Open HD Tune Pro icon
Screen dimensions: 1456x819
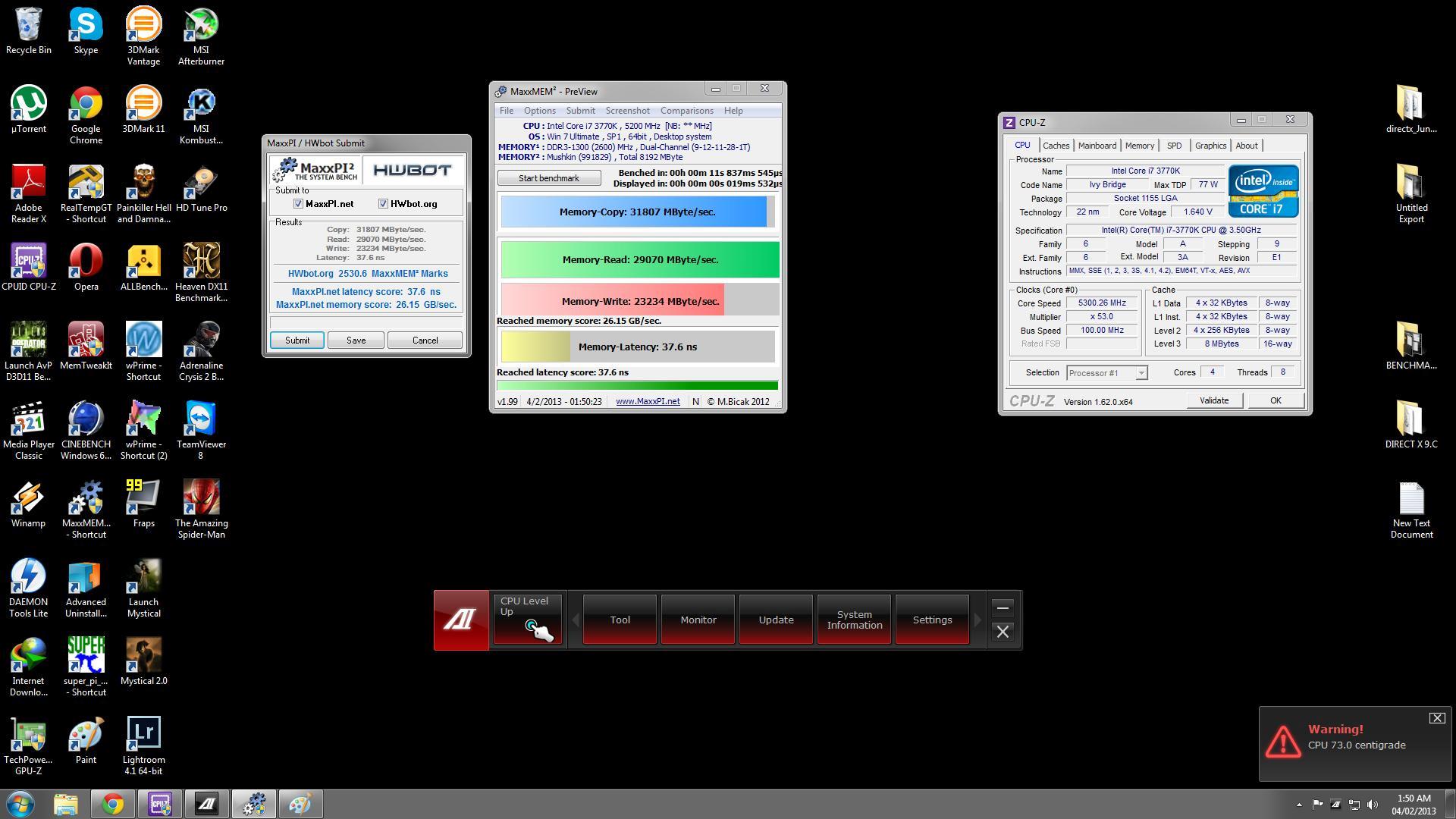pos(201,189)
